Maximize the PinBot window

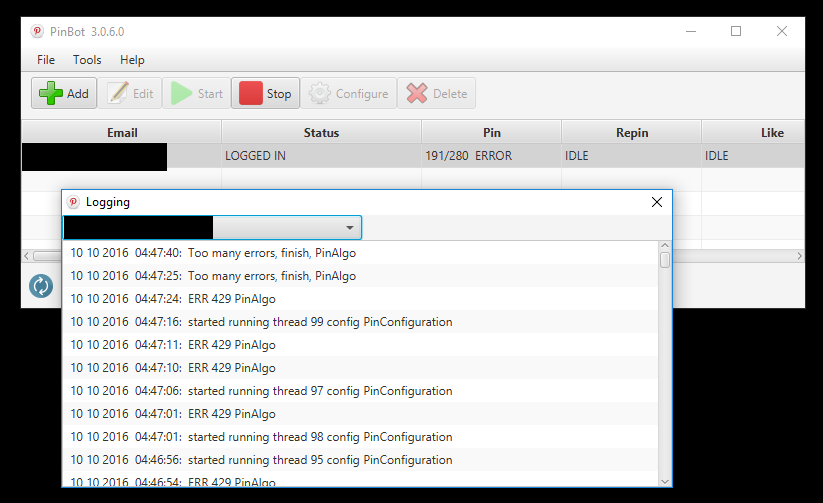tap(736, 32)
